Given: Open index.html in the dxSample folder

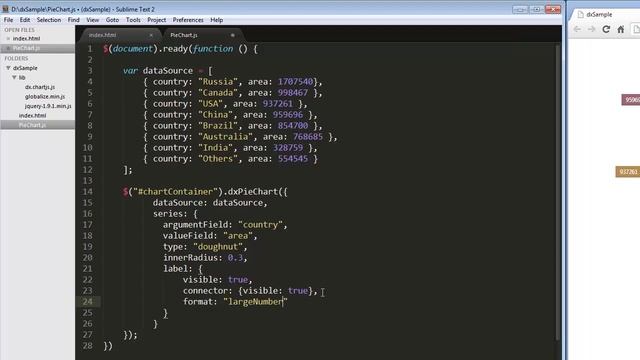Looking at the screenshot, I should pyautogui.click(x=32, y=116).
